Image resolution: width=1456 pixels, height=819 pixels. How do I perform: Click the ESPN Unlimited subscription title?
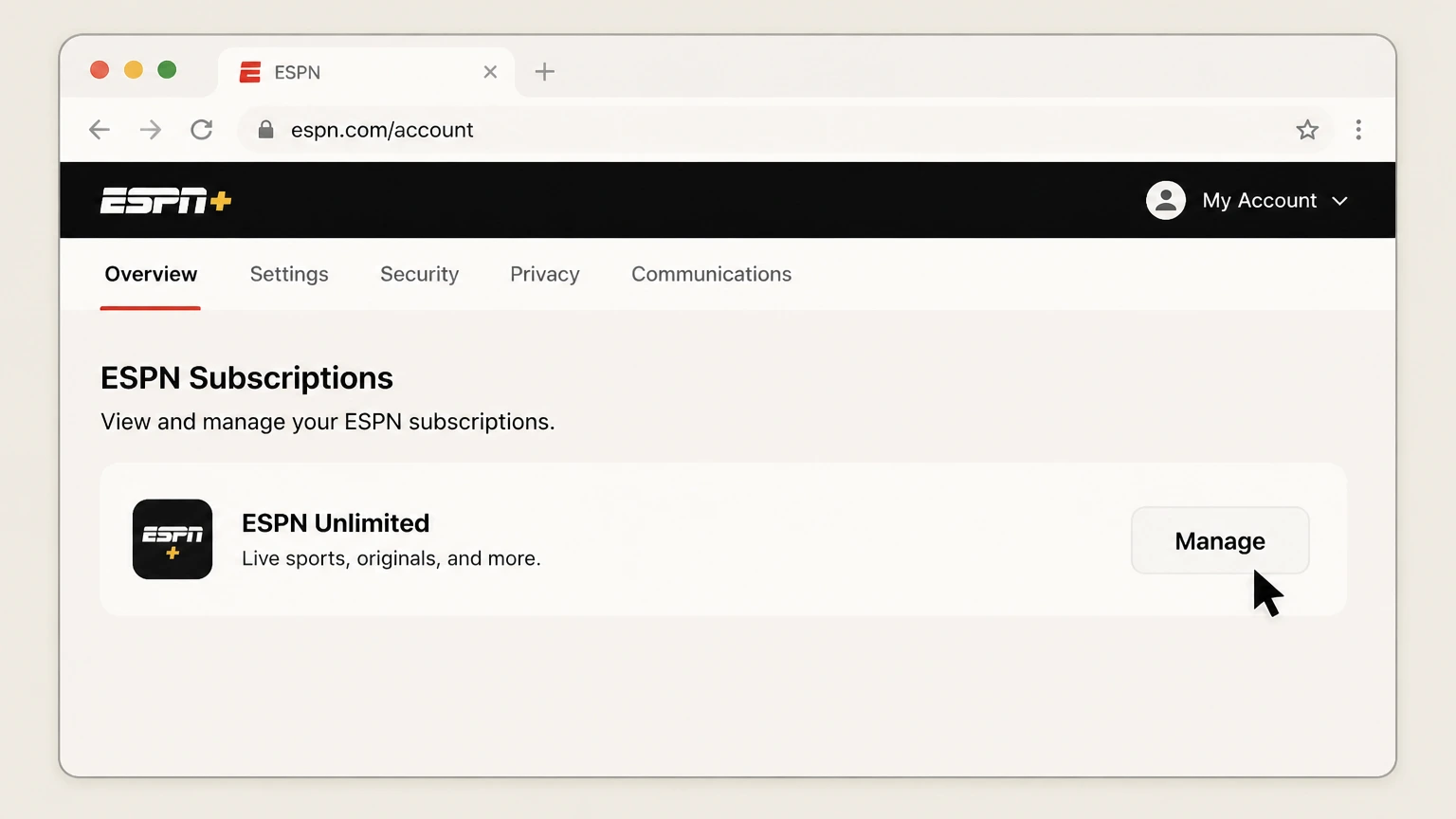point(336,523)
